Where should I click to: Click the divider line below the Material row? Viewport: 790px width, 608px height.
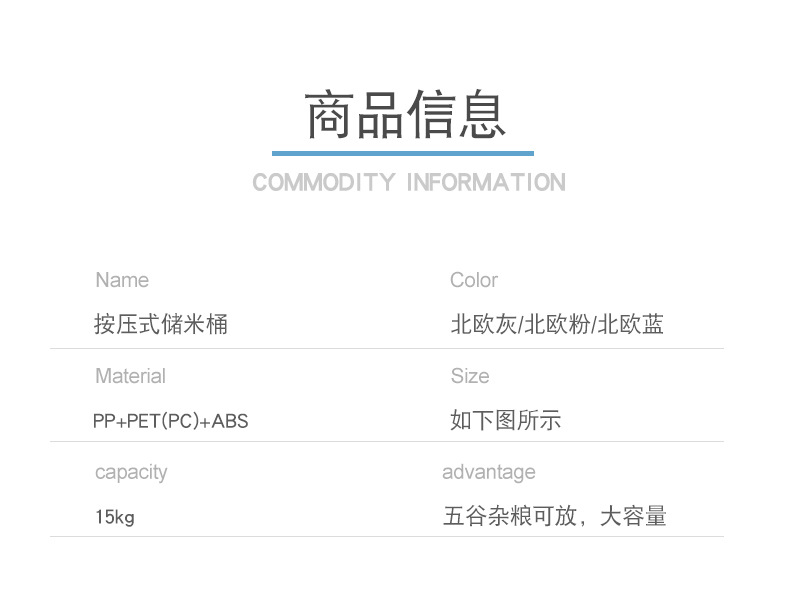click(x=386, y=441)
